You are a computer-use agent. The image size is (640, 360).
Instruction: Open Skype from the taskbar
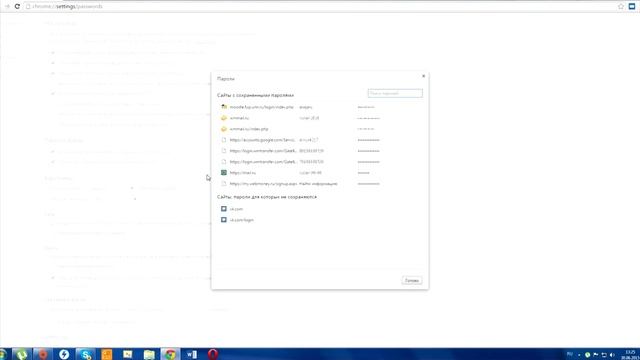[85, 354]
